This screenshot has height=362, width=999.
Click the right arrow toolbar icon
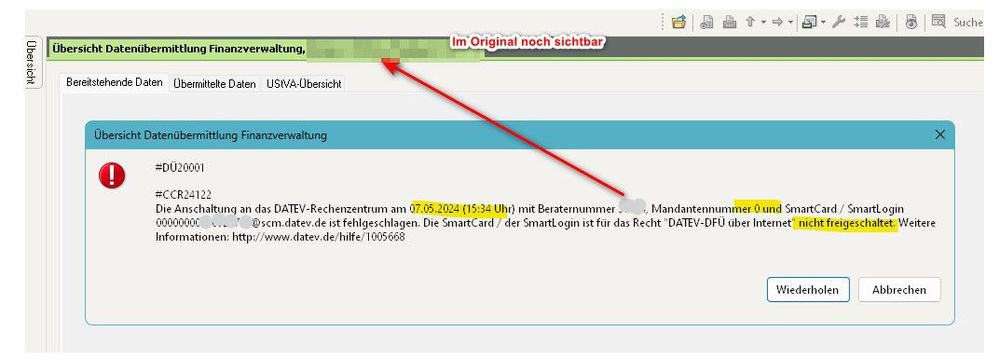point(777,22)
